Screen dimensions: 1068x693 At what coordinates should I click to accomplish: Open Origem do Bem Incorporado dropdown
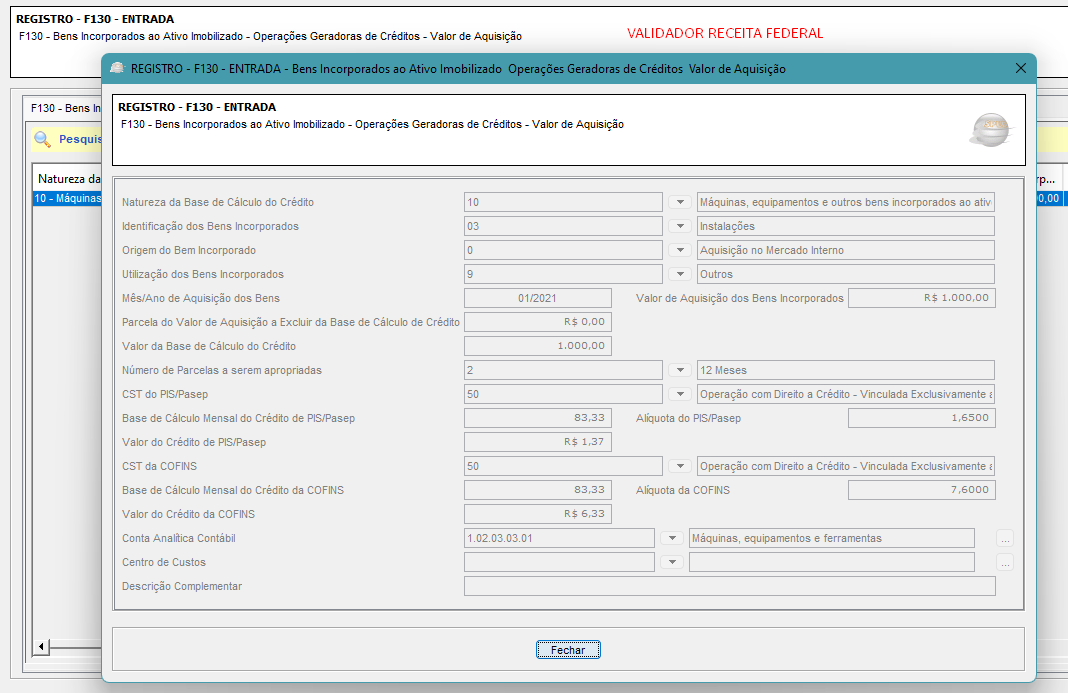(x=680, y=250)
